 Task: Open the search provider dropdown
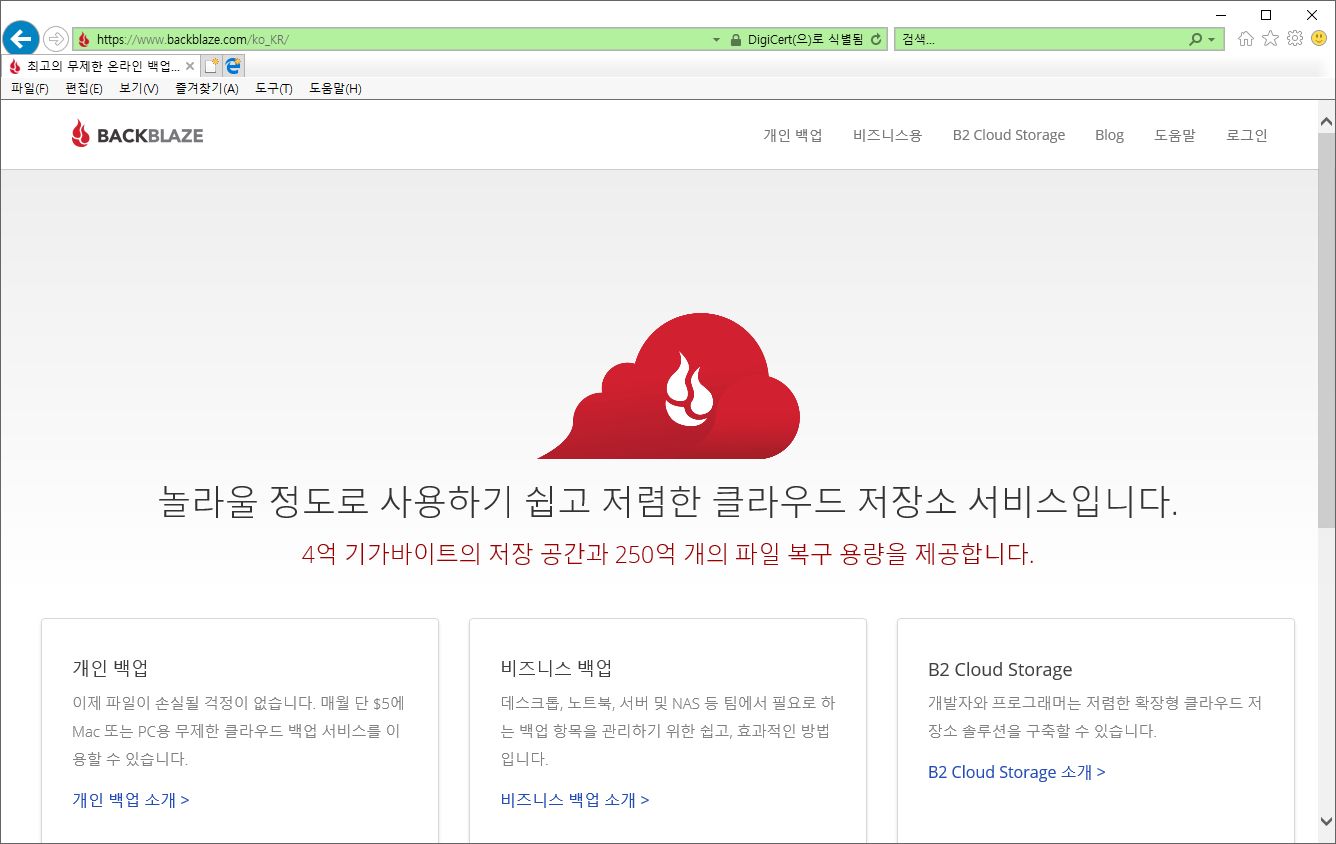point(1212,38)
